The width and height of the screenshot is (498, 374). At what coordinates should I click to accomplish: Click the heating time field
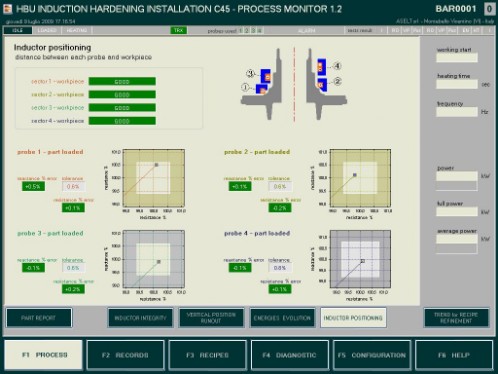tap(457, 84)
